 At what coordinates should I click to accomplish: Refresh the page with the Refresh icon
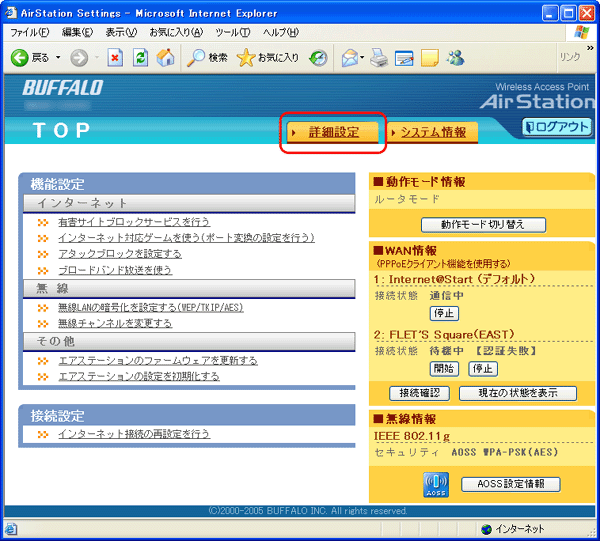[x=140, y=58]
